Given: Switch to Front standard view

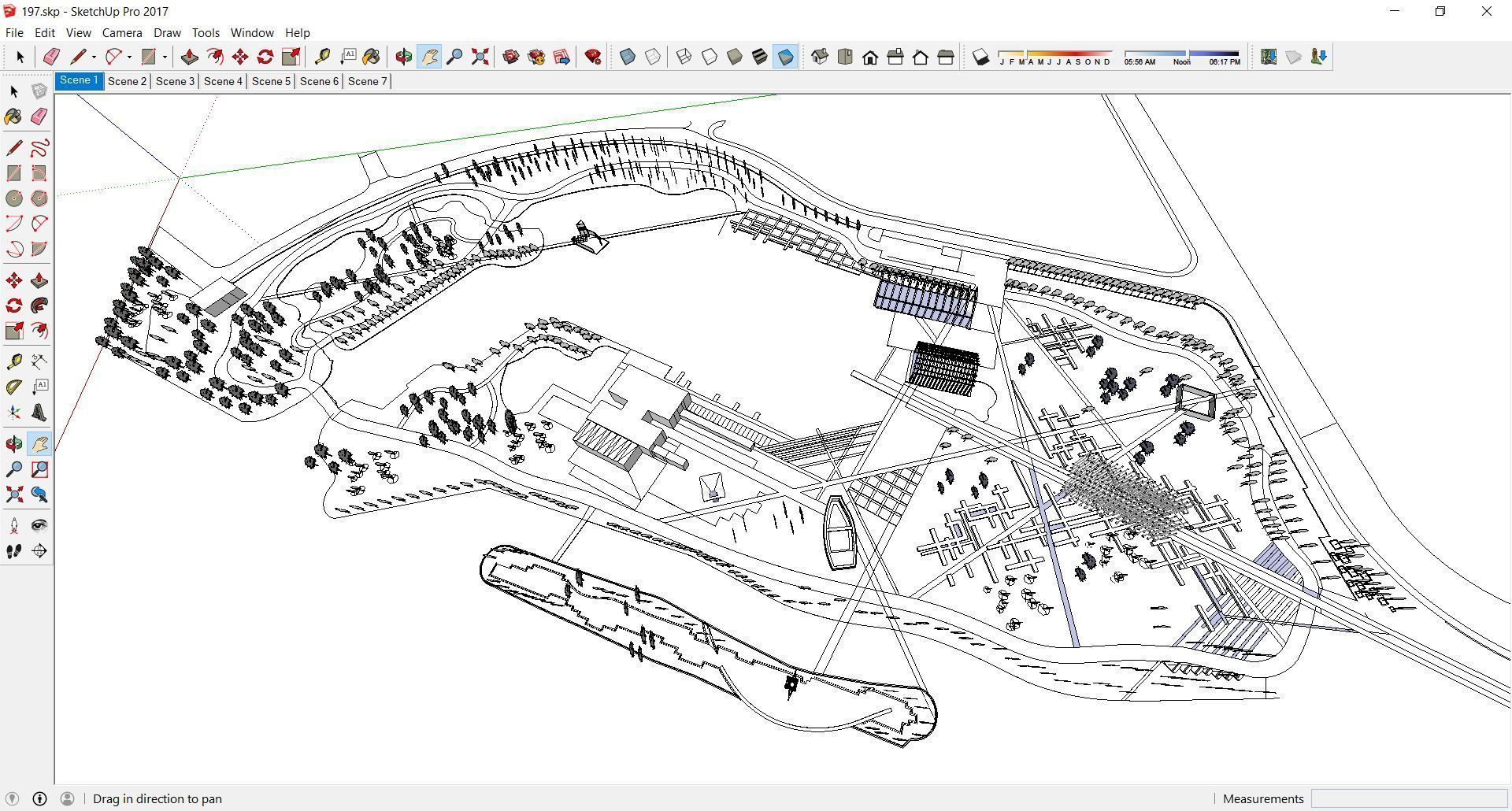Looking at the screenshot, I should tap(870, 57).
